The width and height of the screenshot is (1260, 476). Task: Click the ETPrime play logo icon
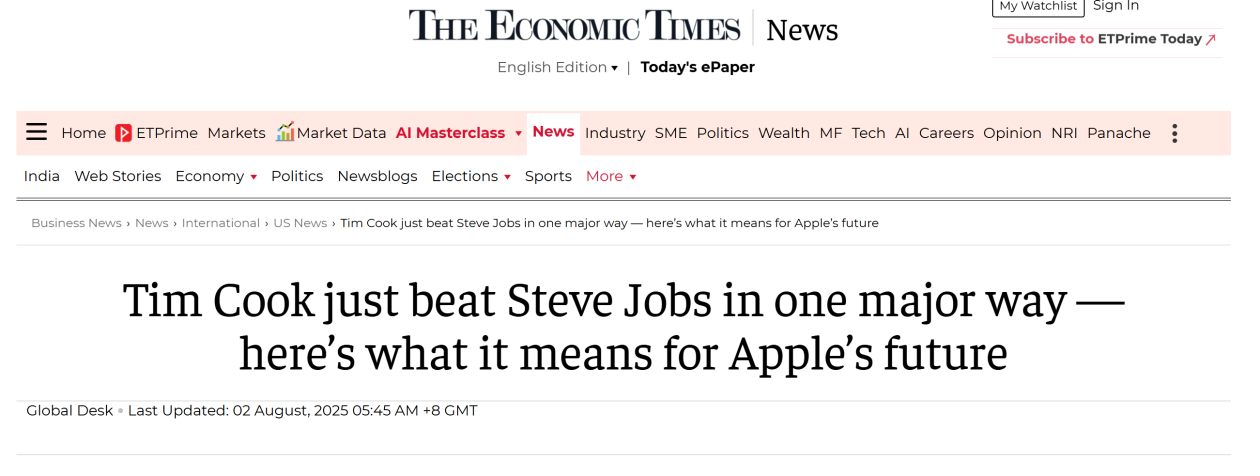124,133
